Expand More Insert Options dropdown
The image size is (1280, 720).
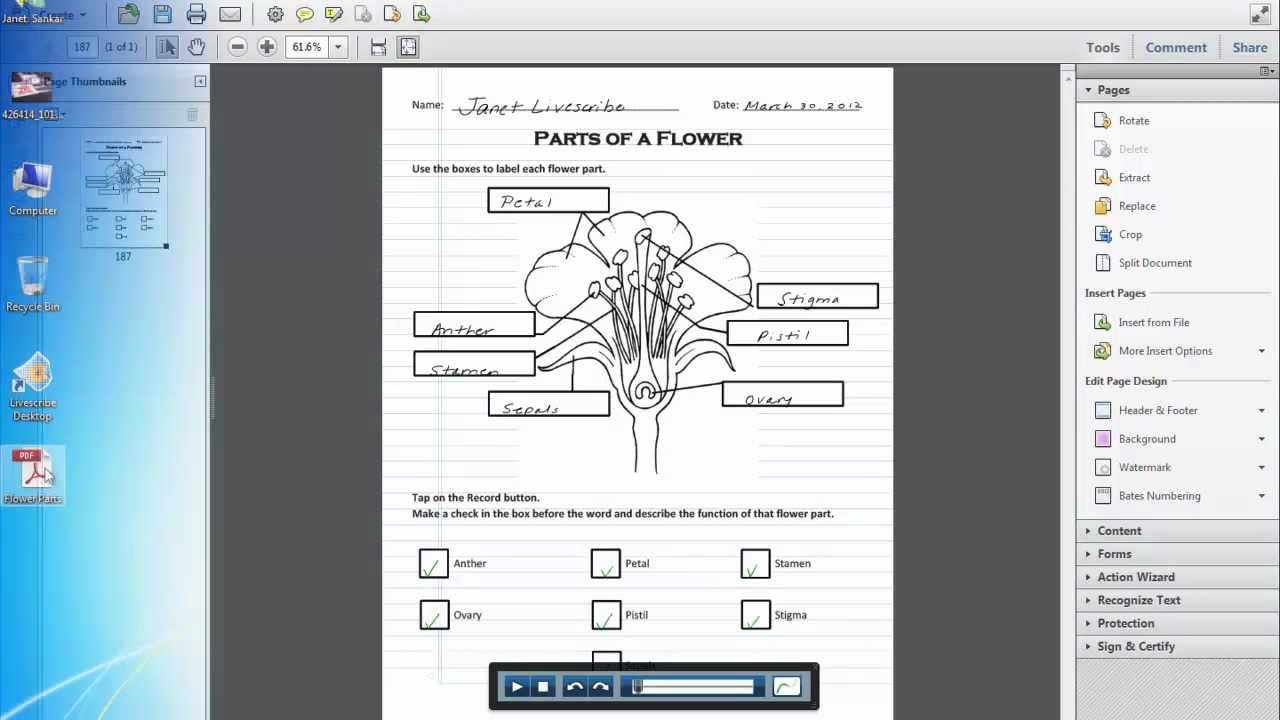click(x=1261, y=351)
